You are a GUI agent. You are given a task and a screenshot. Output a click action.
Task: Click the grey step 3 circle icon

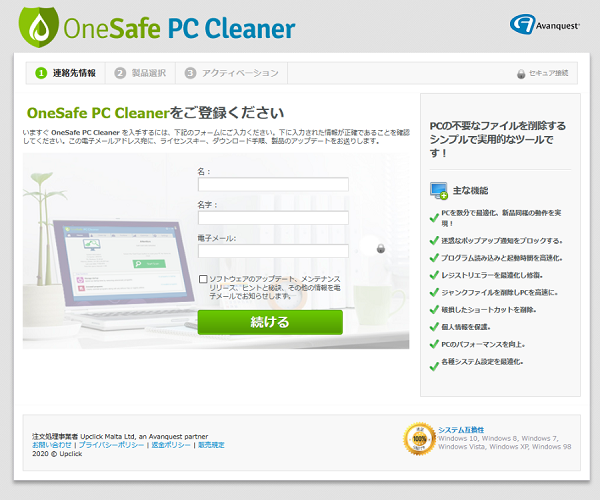click(x=190, y=73)
